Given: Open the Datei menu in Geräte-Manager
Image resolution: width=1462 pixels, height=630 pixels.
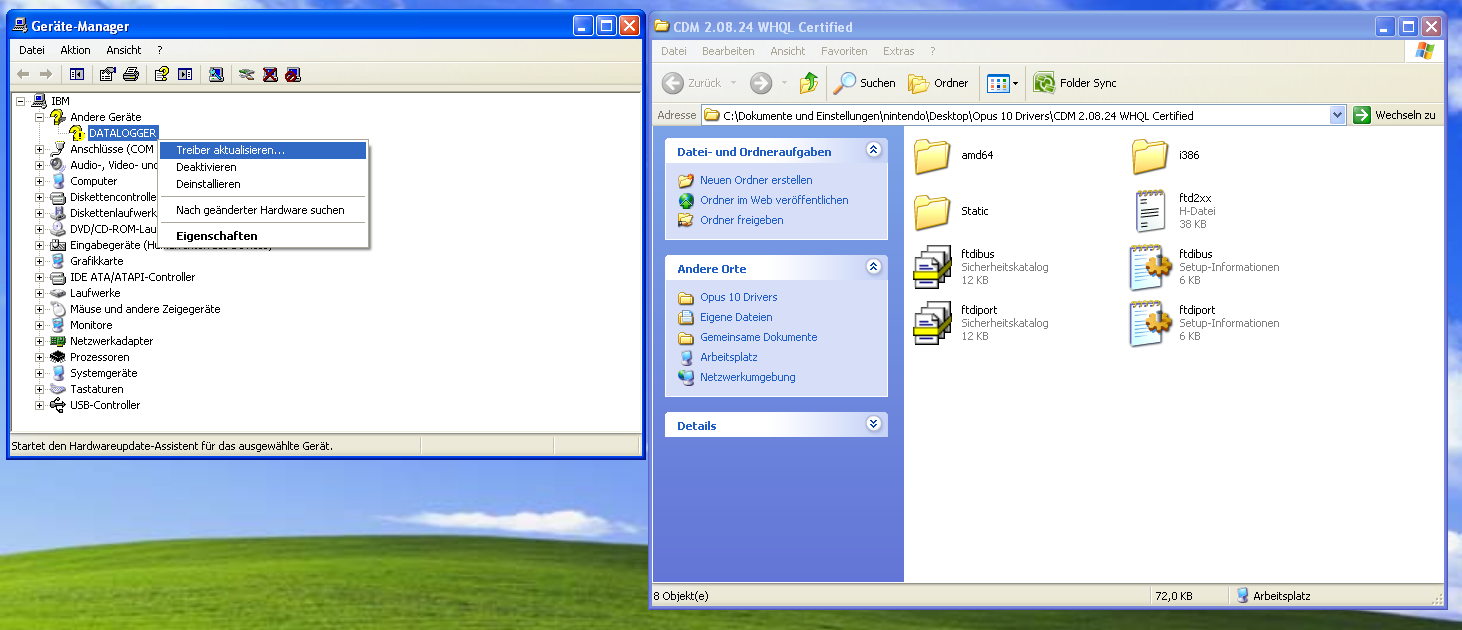Looking at the screenshot, I should coord(32,50).
